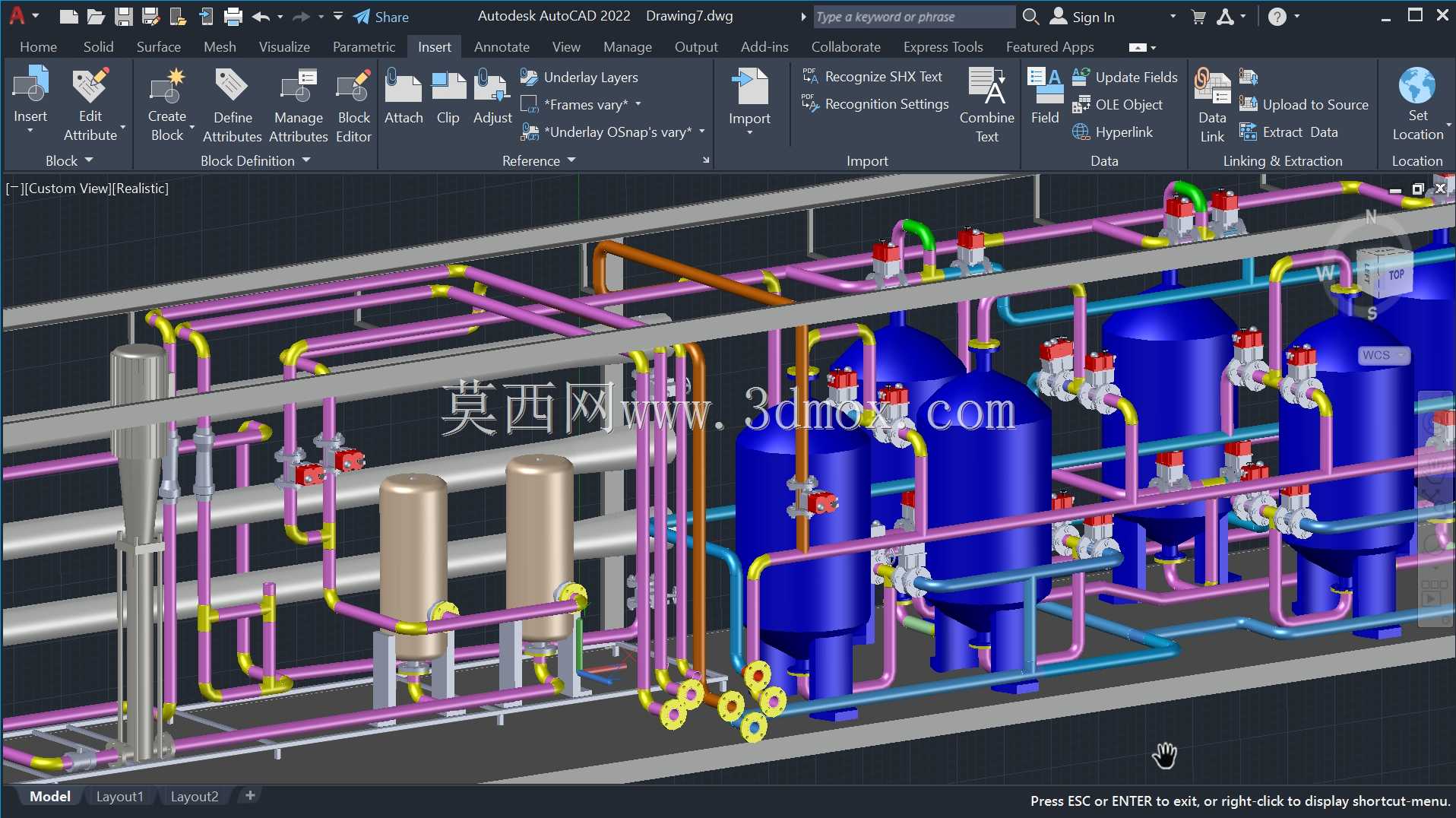
Task: Click the Help question mark icon
Action: [1277, 17]
